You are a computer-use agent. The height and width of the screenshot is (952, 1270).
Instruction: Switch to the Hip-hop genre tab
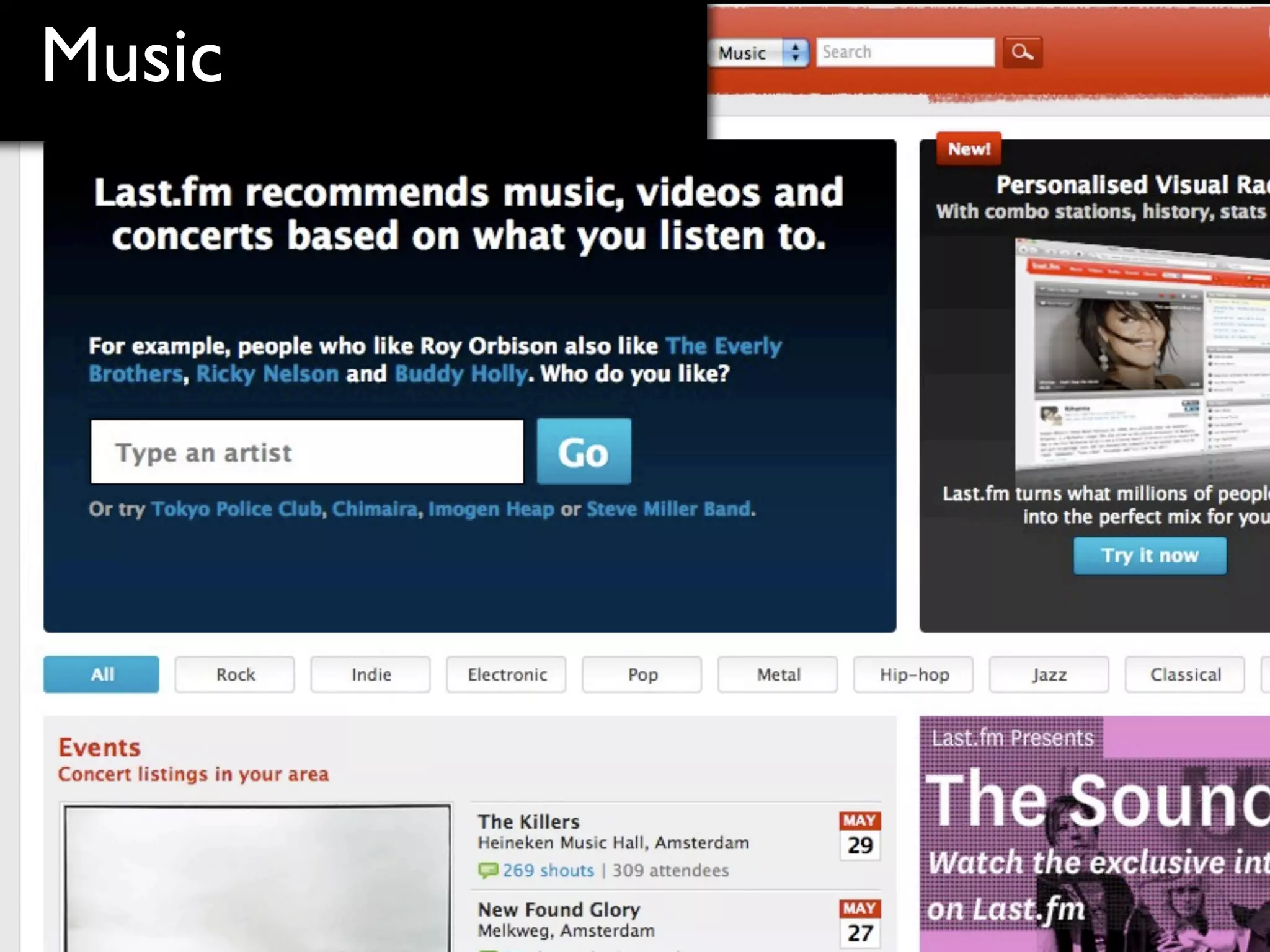tap(914, 674)
